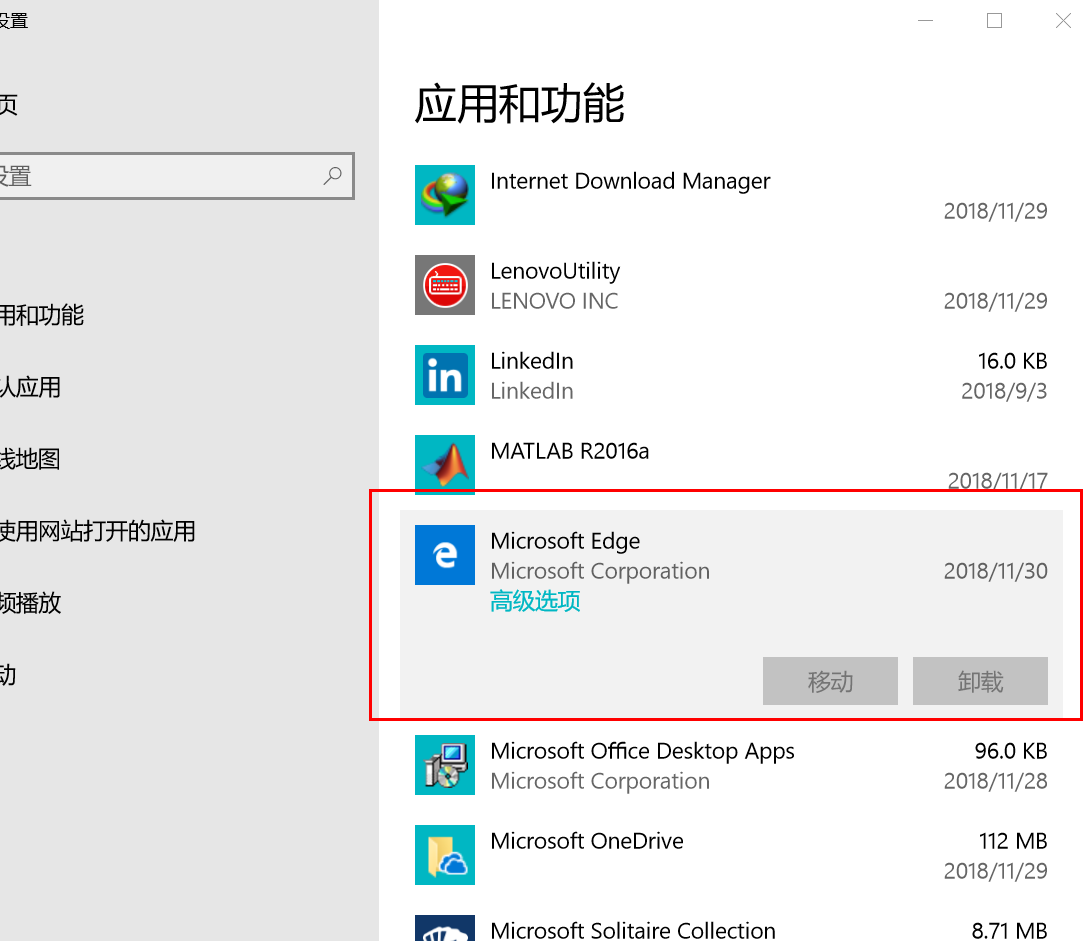The width and height of the screenshot is (1092, 941).
Task: Select the LinkedIn app name
Action: [x=532, y=361]
